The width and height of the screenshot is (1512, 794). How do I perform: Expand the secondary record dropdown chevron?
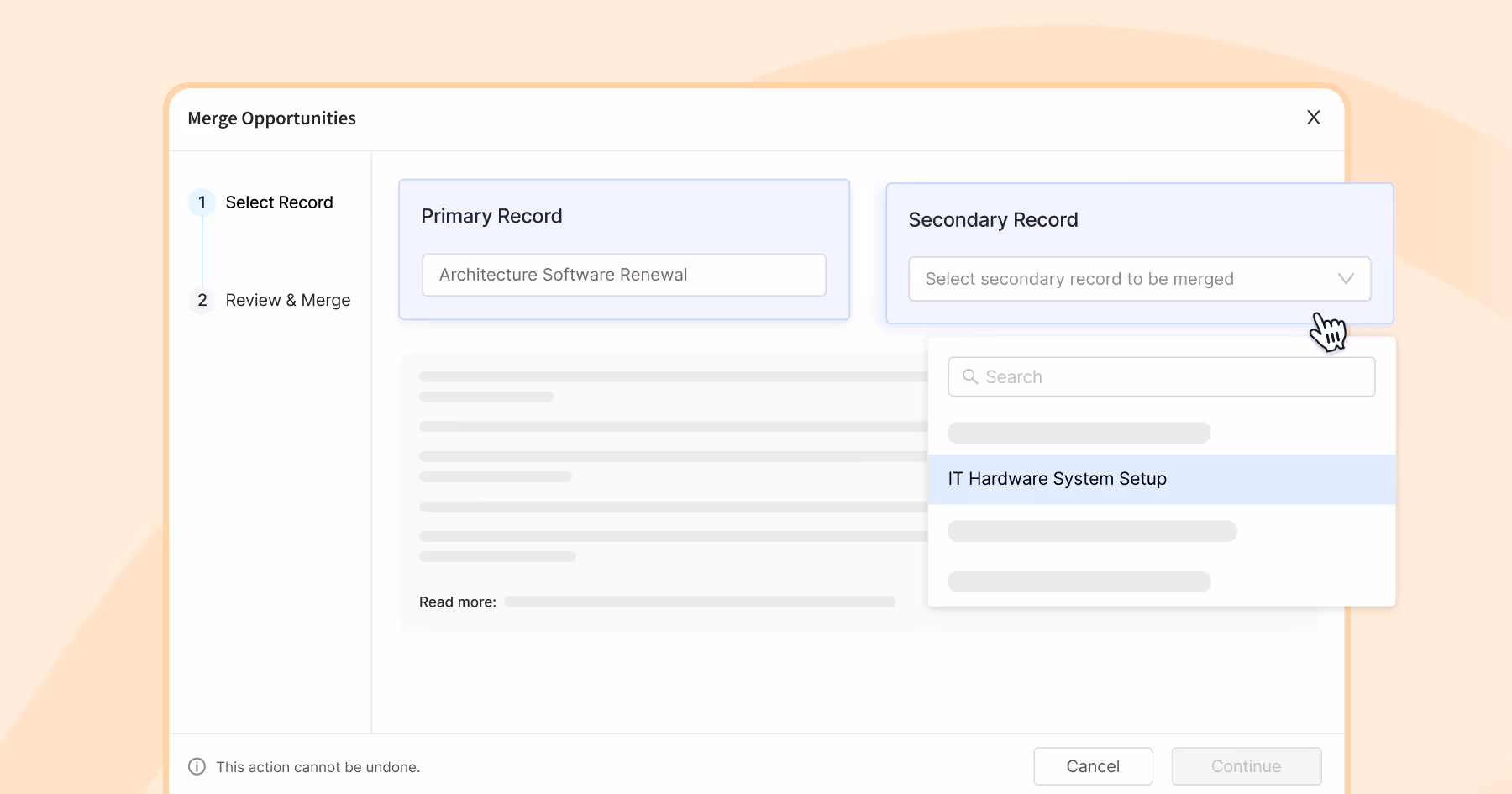pyautogui.click(x=1346, y=279)
